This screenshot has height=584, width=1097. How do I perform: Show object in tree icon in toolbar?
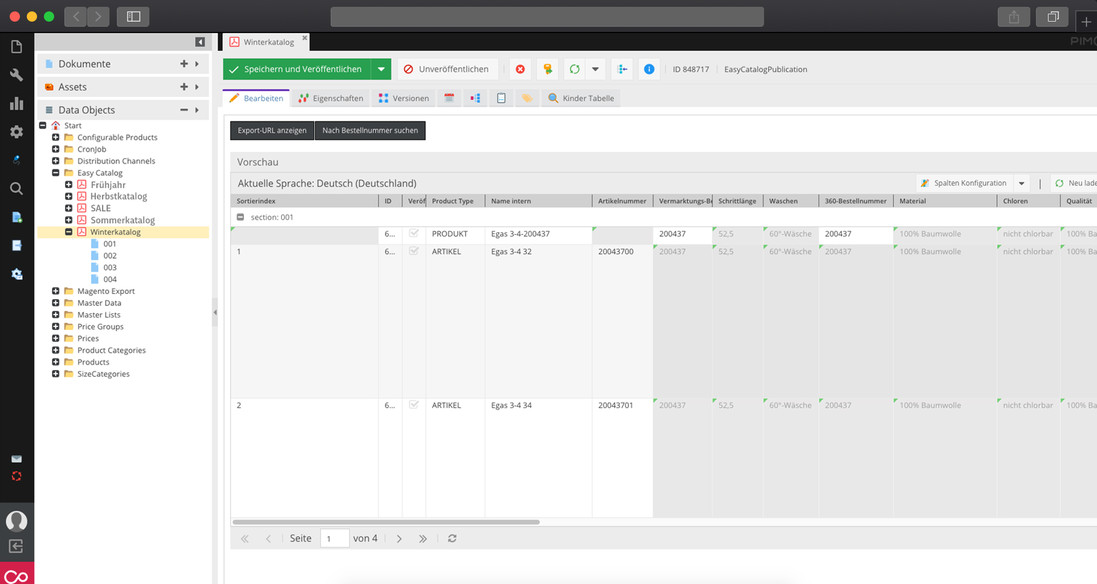point(622,69)
